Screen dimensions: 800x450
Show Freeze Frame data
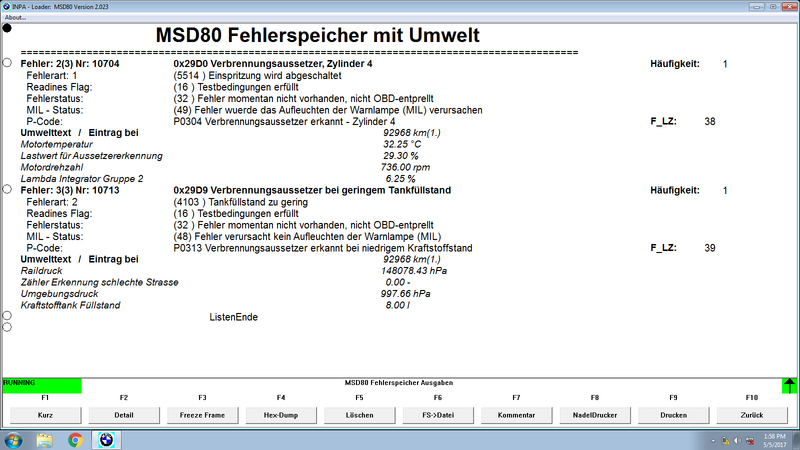click(202, 414)
